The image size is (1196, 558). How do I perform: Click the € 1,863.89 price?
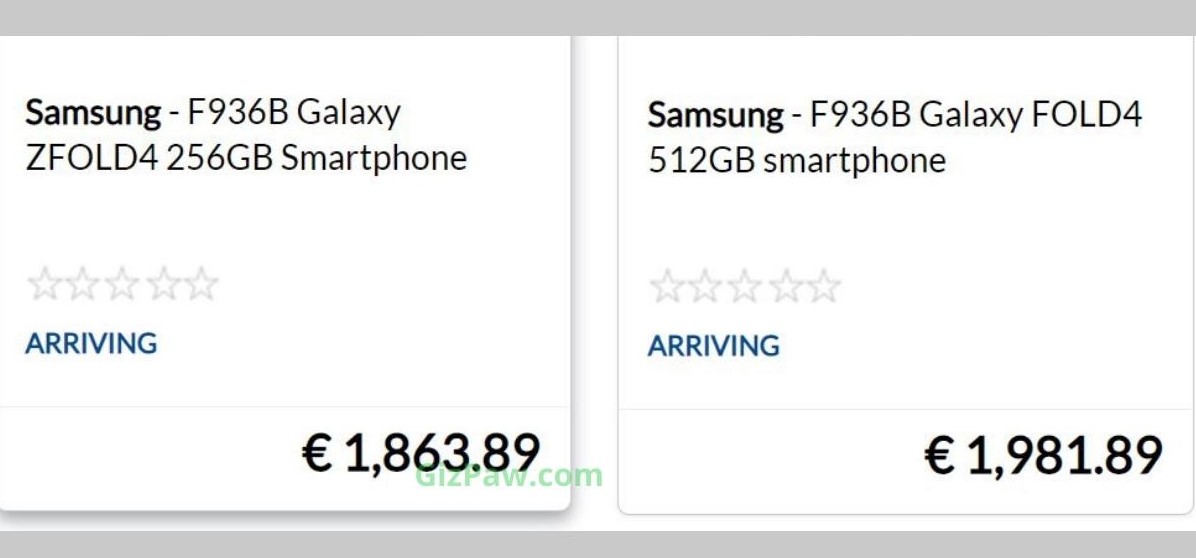(421, 452)
